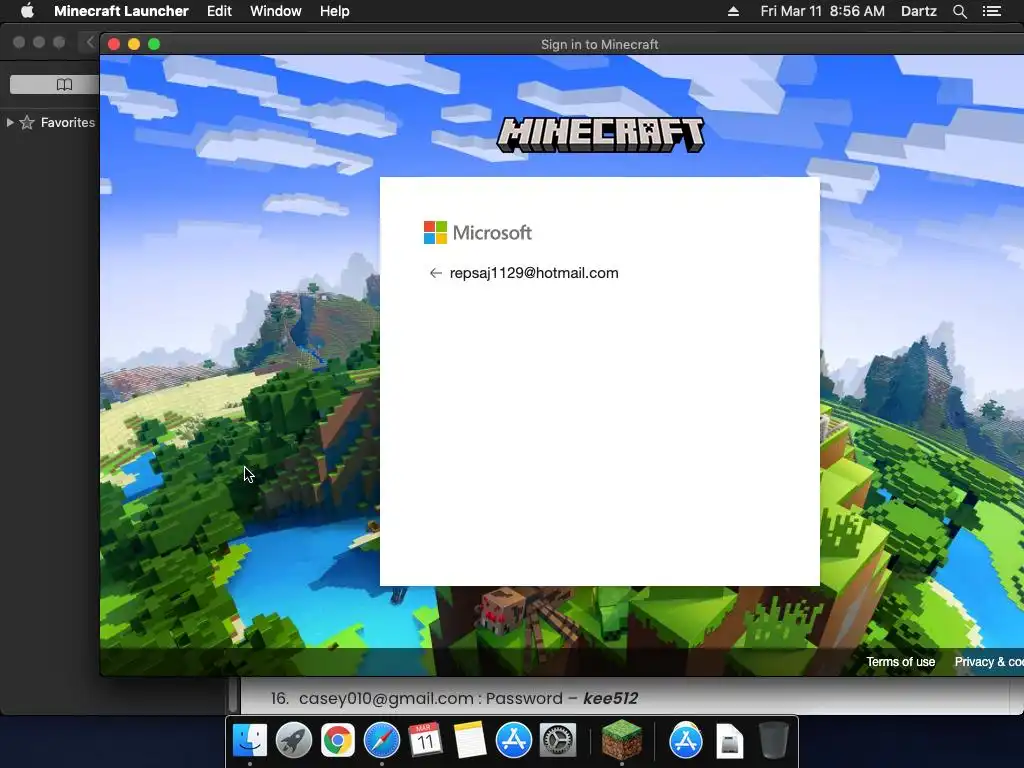This screenshot has width=1024, height=768.
Task: Click the Minecraft title logo
Action: [600, 135]
